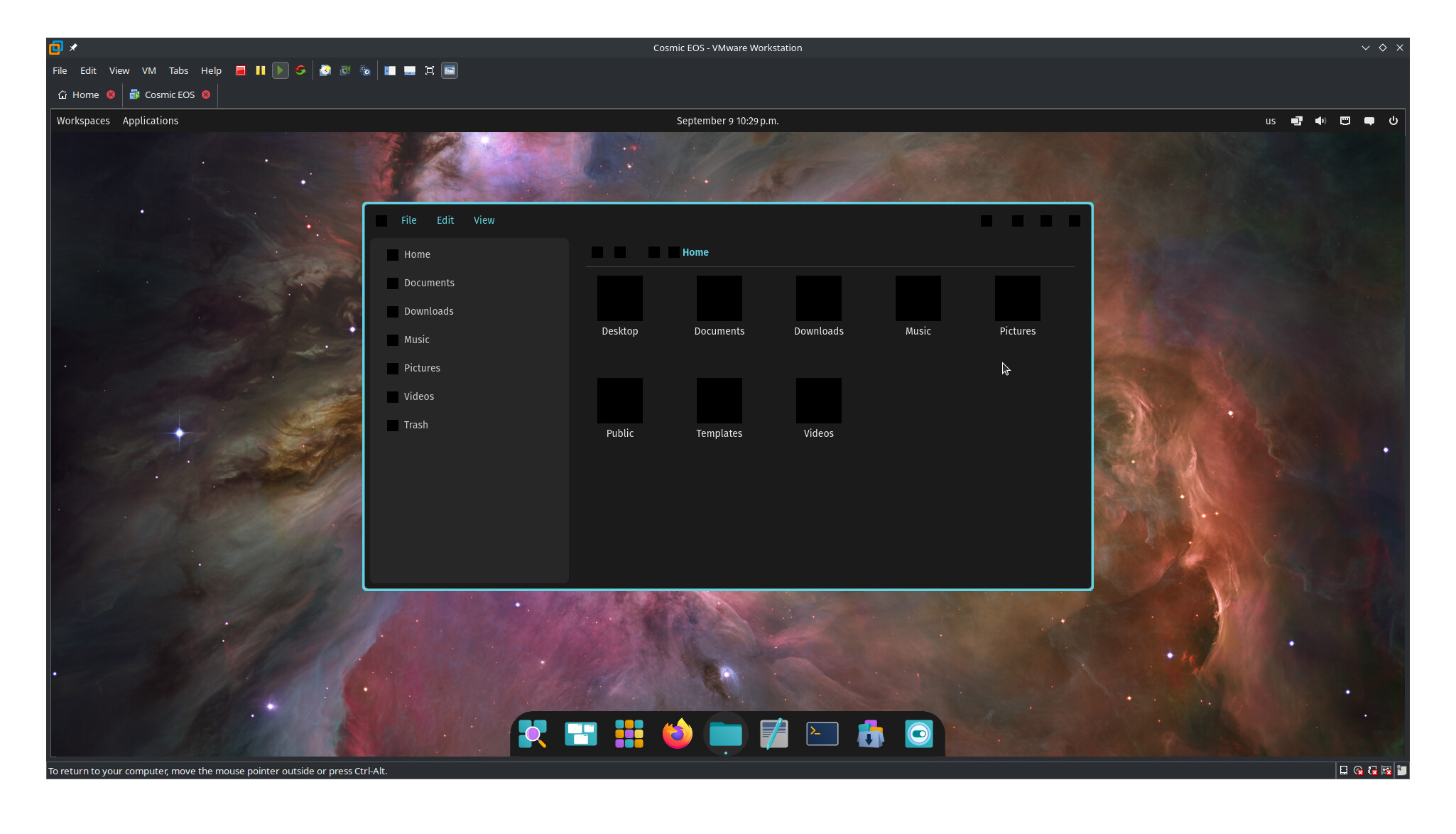Select the Videos folder in the file grid

(x=819, y=408)
